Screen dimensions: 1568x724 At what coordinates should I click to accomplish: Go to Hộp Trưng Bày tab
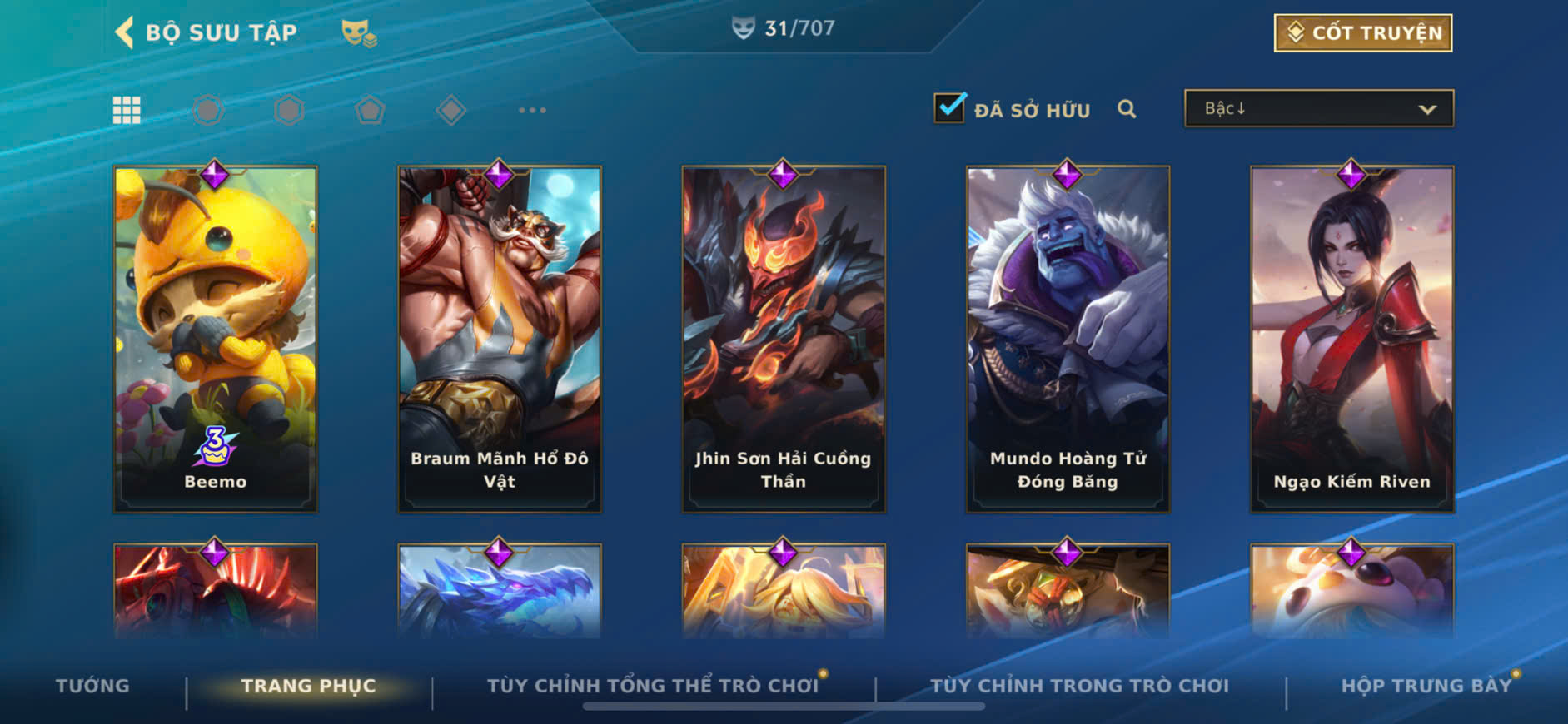coord(1426,686)
